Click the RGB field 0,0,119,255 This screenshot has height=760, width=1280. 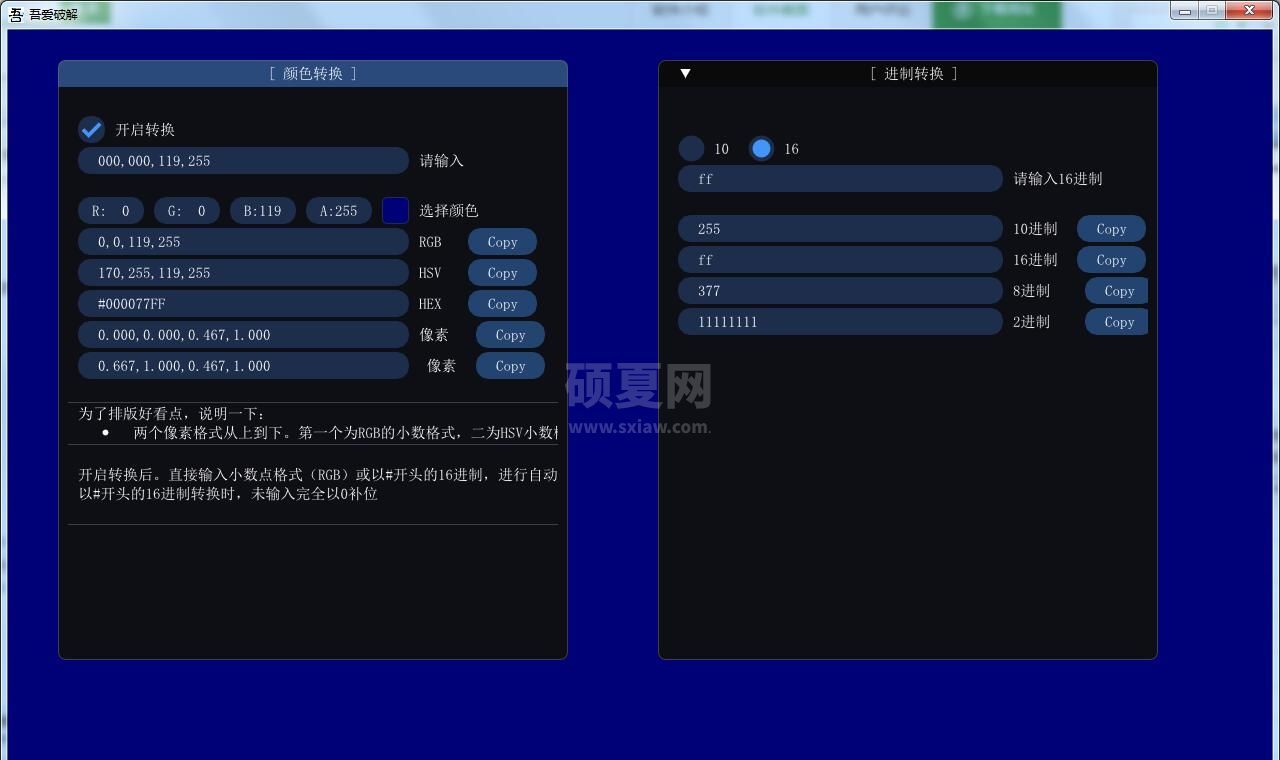[x=243, y=242]
